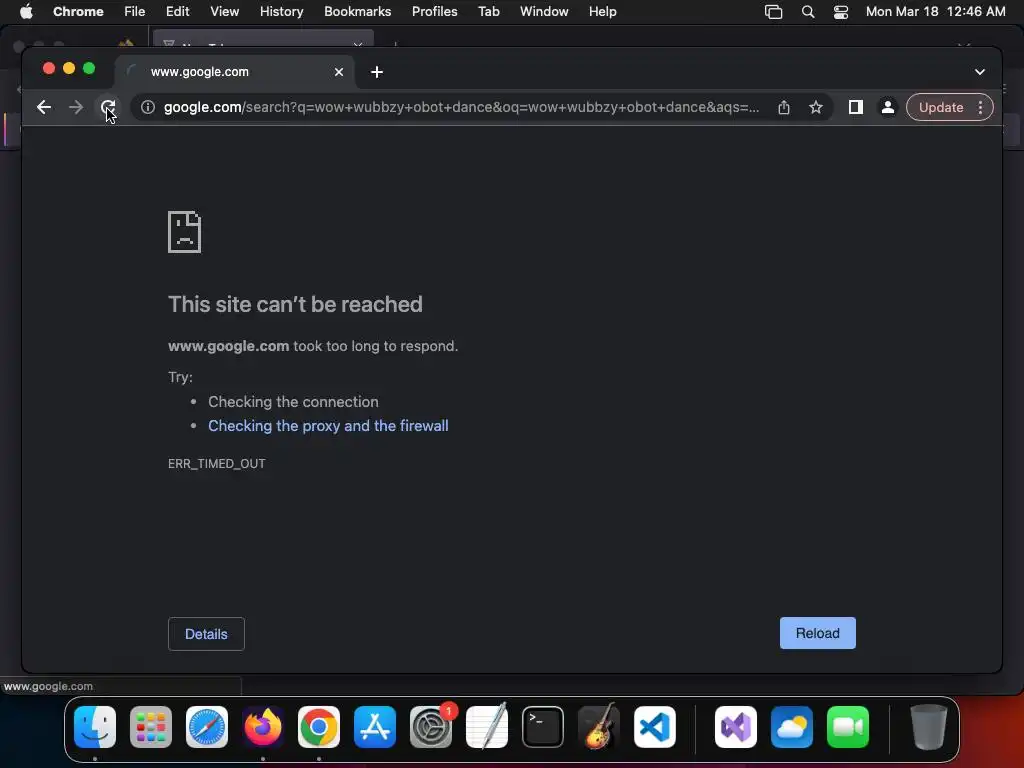Screen dimensions: 1024x768
Task: Open Chrome three-dot menu
Action: 980,107
